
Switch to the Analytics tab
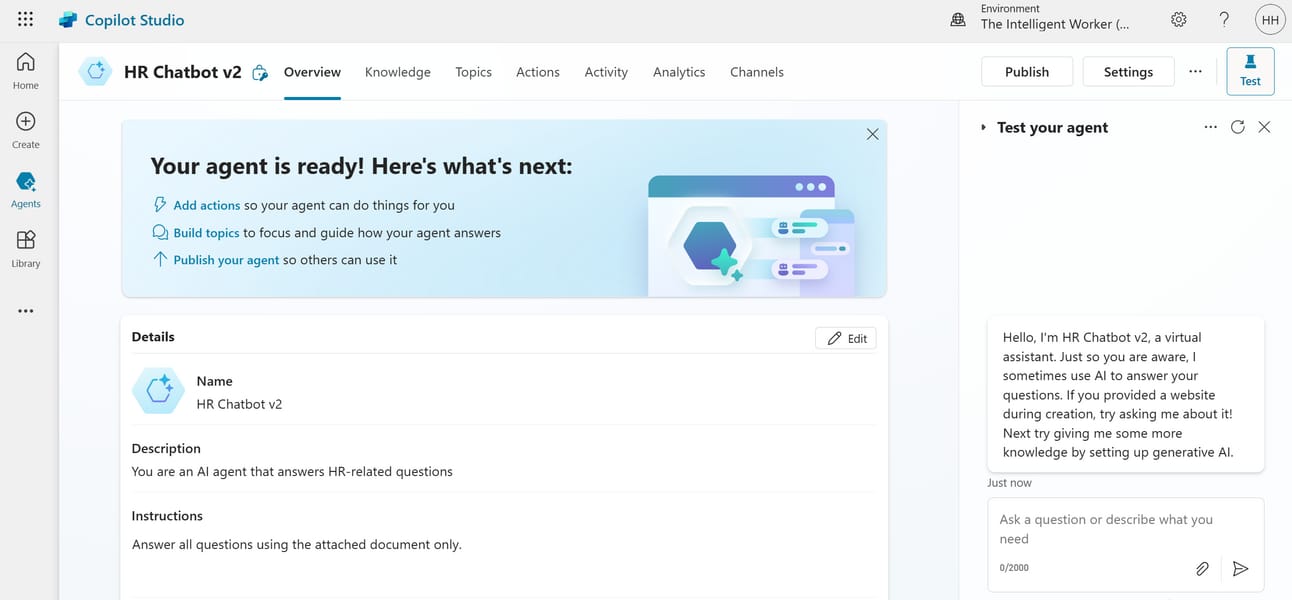click(x=679, y=72)
